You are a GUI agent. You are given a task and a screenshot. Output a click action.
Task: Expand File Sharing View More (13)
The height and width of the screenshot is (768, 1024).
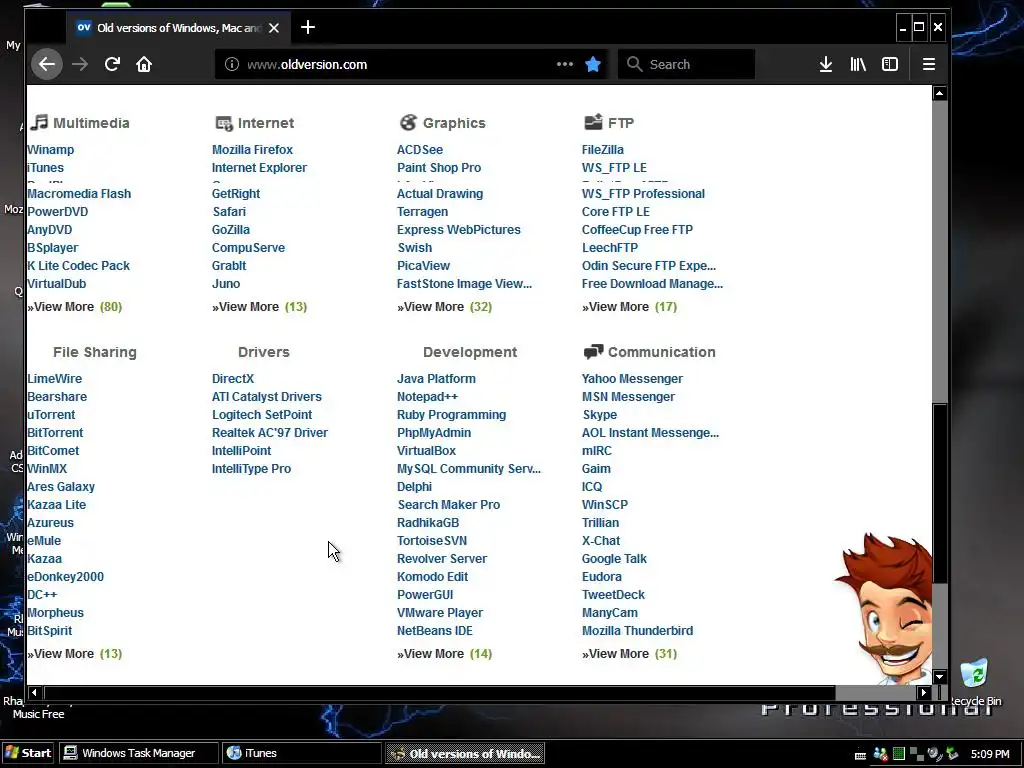click(x=74, y=654)
